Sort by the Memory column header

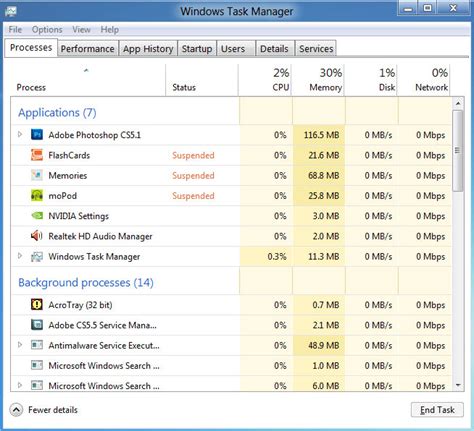pyautogui.click(x=318, y=80)
